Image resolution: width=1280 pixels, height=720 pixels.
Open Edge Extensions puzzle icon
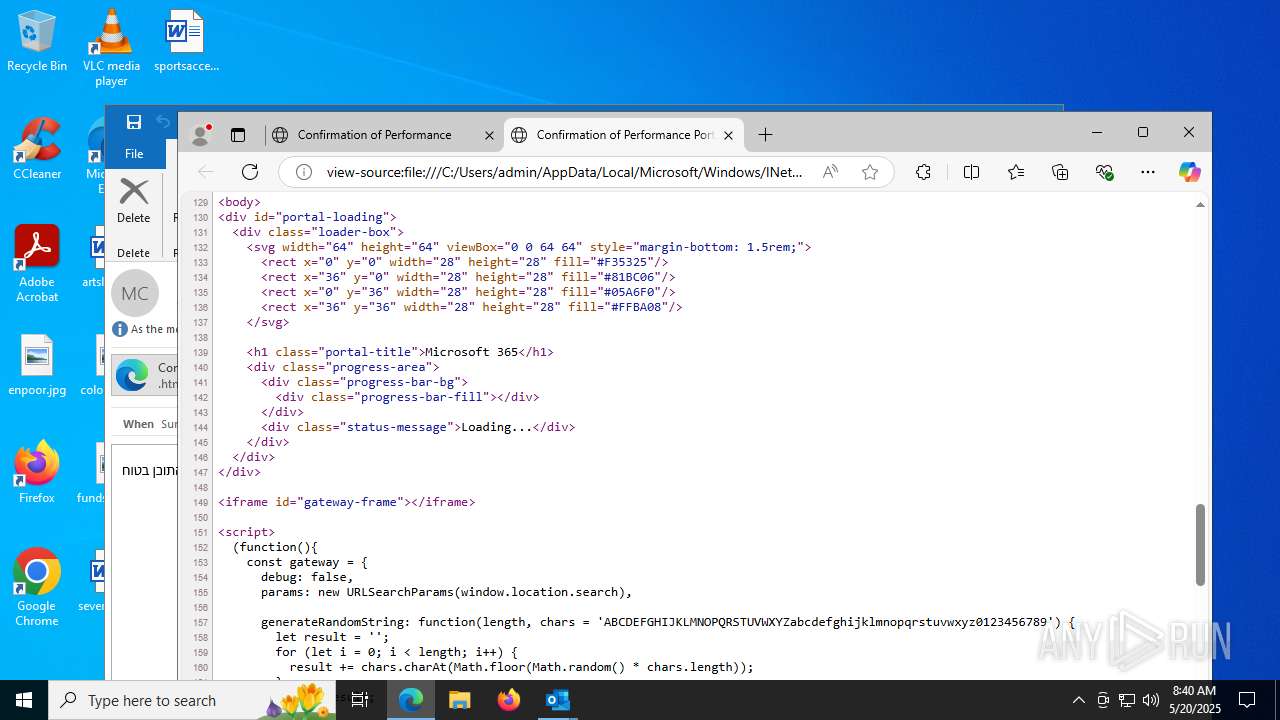click(923, 172)
